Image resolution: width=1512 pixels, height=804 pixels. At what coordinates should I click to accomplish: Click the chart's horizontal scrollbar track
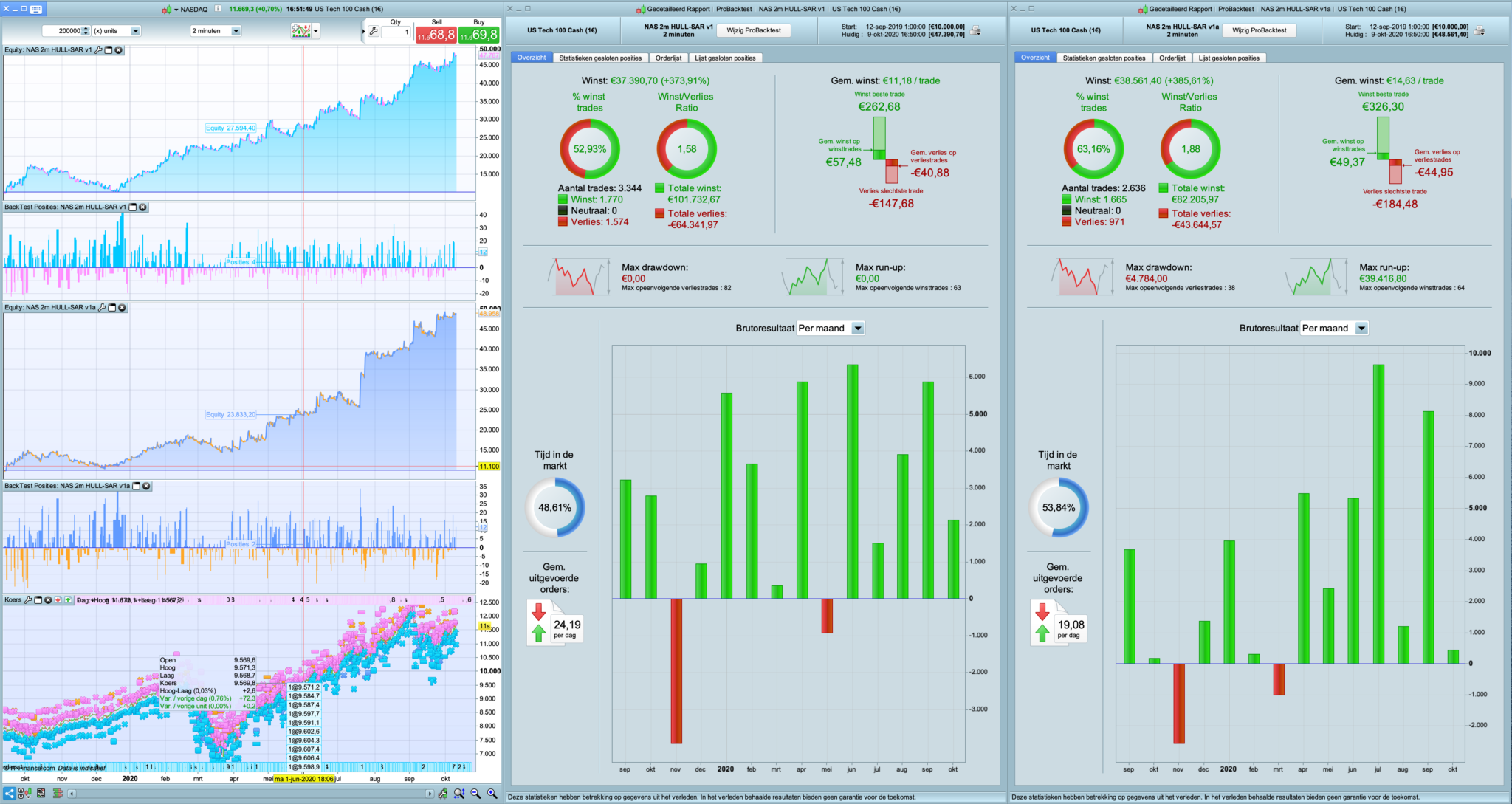coord(251,794)
